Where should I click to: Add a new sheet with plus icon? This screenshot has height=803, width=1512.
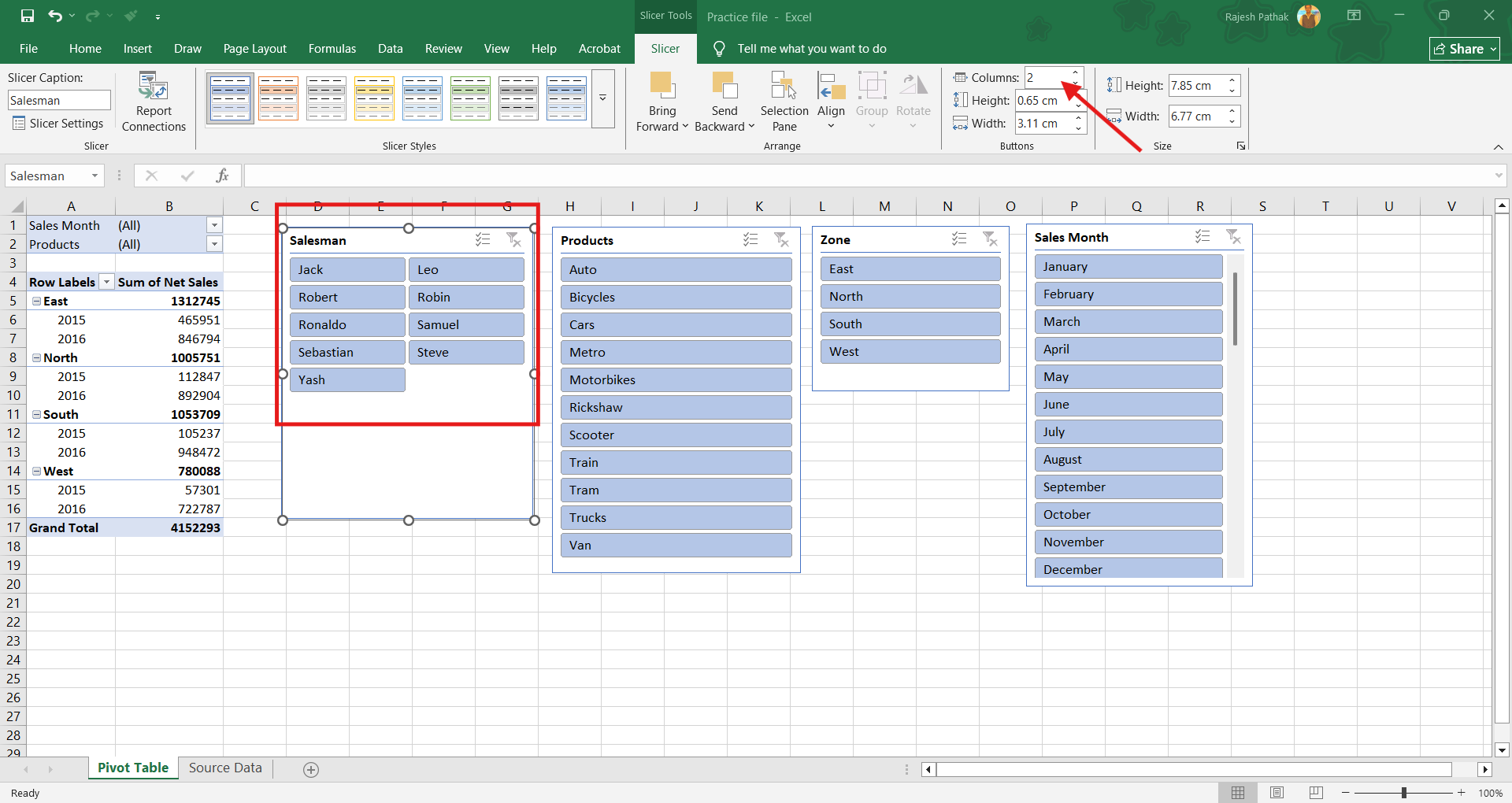(311, 770)
